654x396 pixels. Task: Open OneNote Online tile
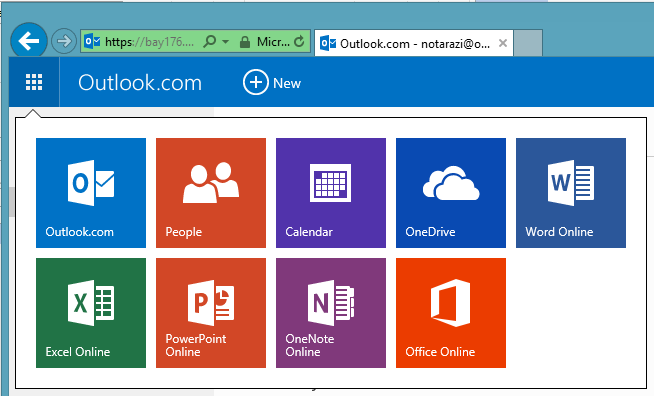coord(331,313)
